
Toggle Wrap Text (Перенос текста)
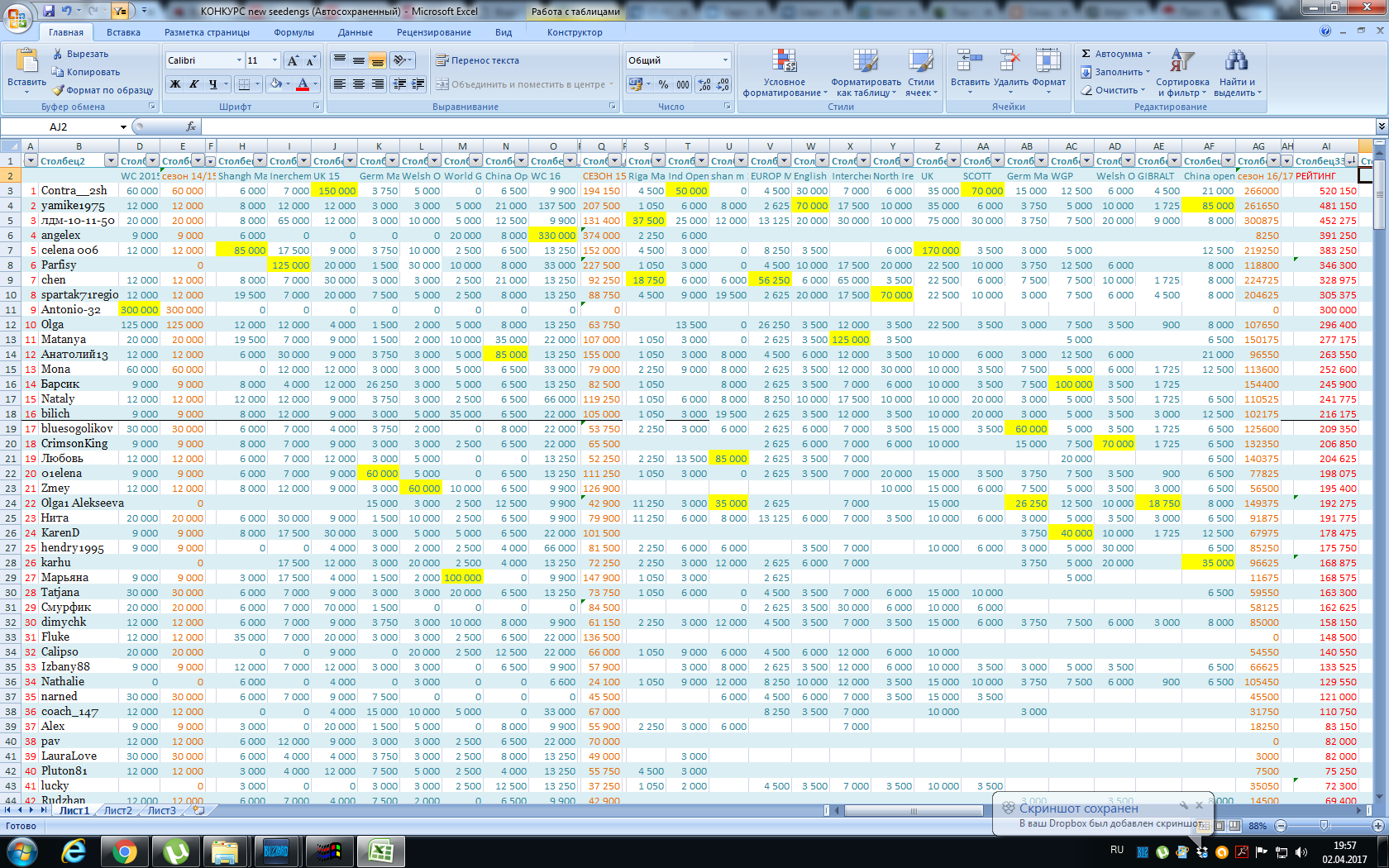point(477,60)
